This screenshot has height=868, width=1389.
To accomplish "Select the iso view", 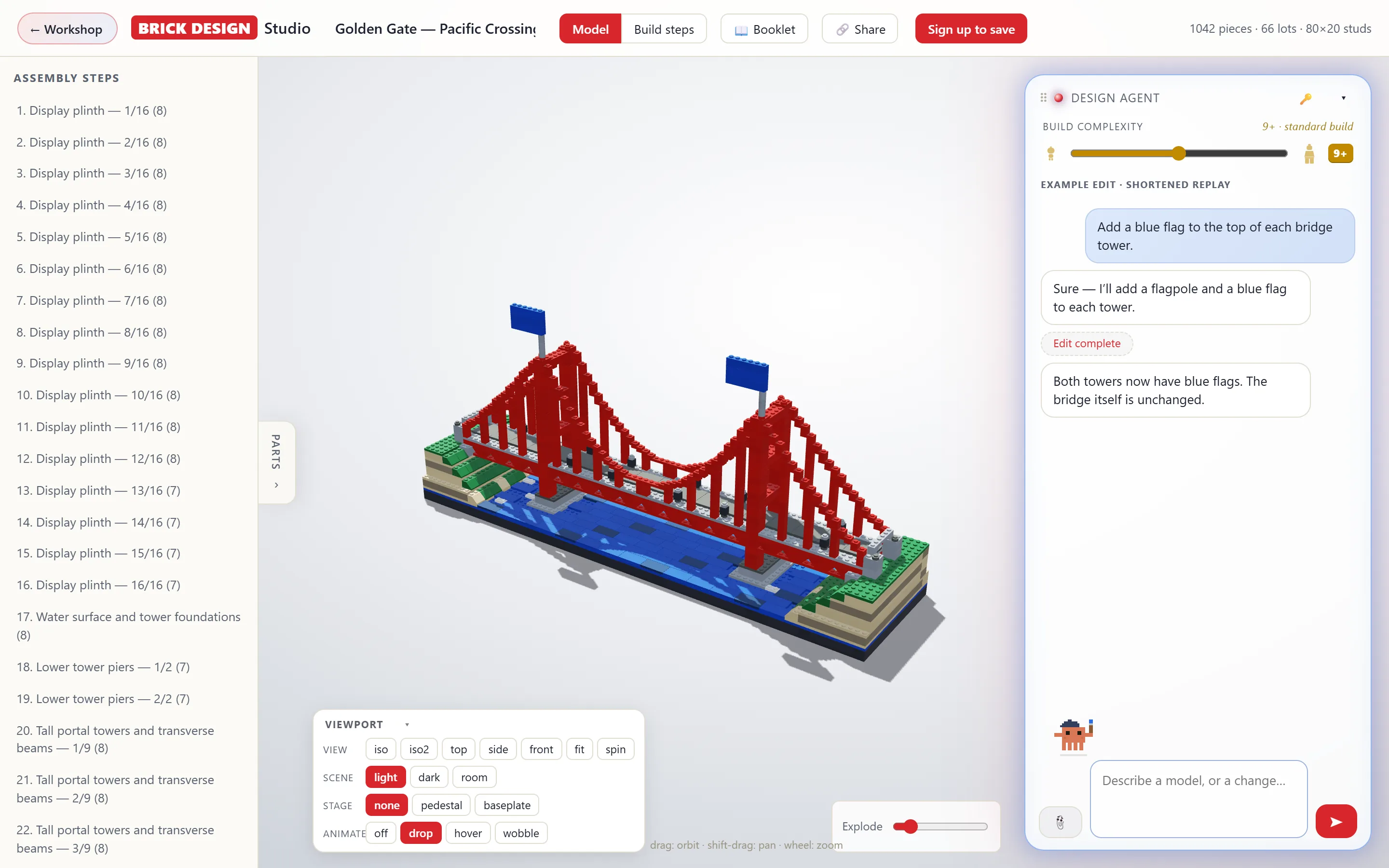I will [381, 749].
